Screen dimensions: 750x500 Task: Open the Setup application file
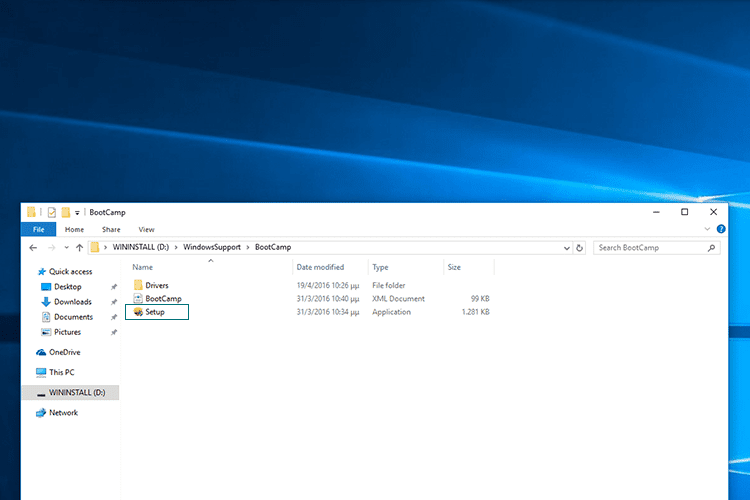155,312
